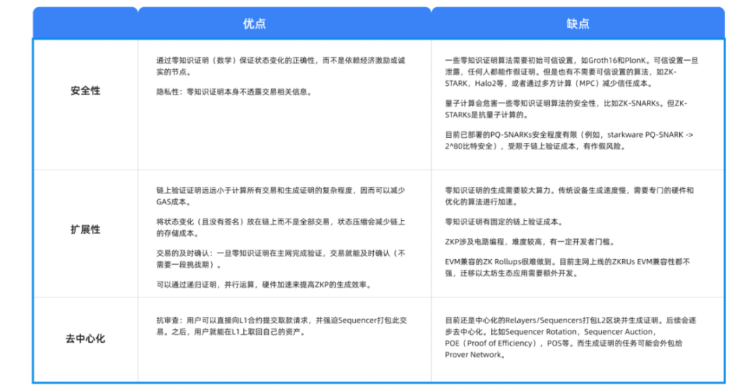Click the paragraph starting 目前还是中心化的Relayers/Sequencers
The image size is (742, 392).
570,338
